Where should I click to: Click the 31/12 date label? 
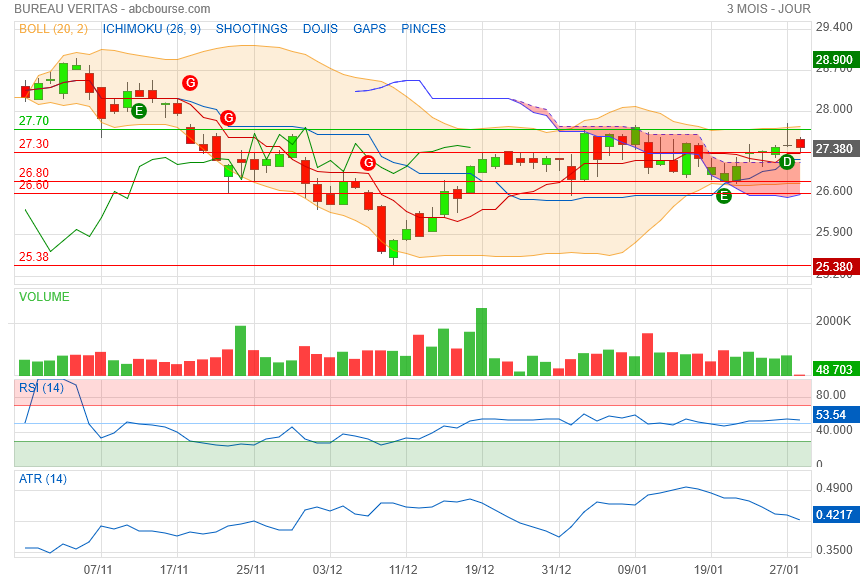(x=556, y=570)
